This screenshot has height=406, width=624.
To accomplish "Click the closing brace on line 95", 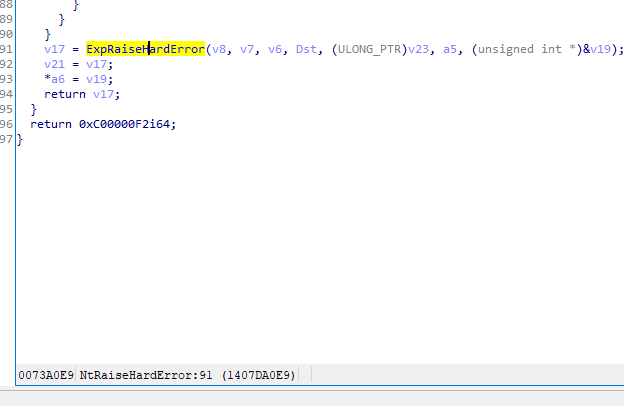I will 34,109.
